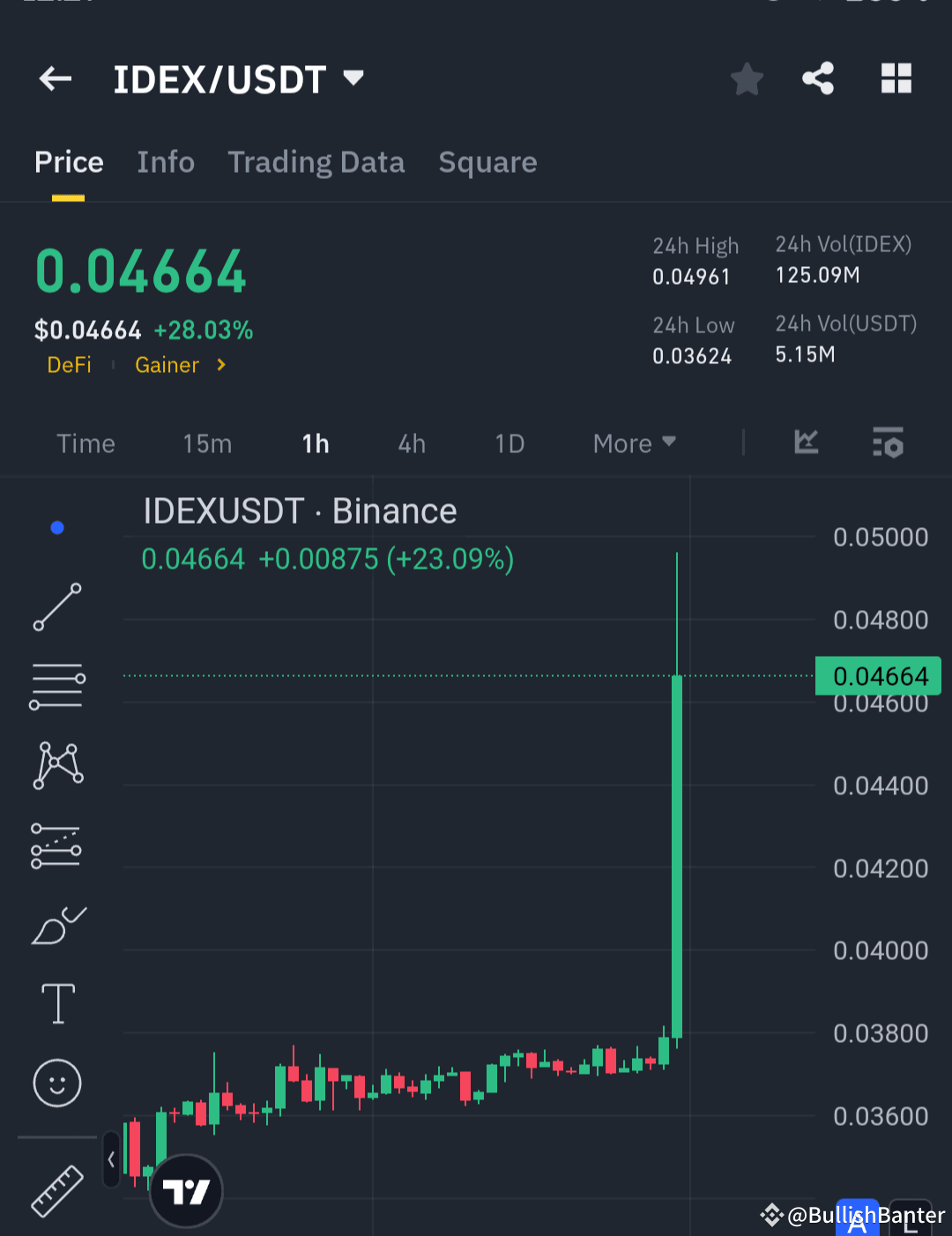
Task: Open chart settings with the gear icon
Action: 889,443
